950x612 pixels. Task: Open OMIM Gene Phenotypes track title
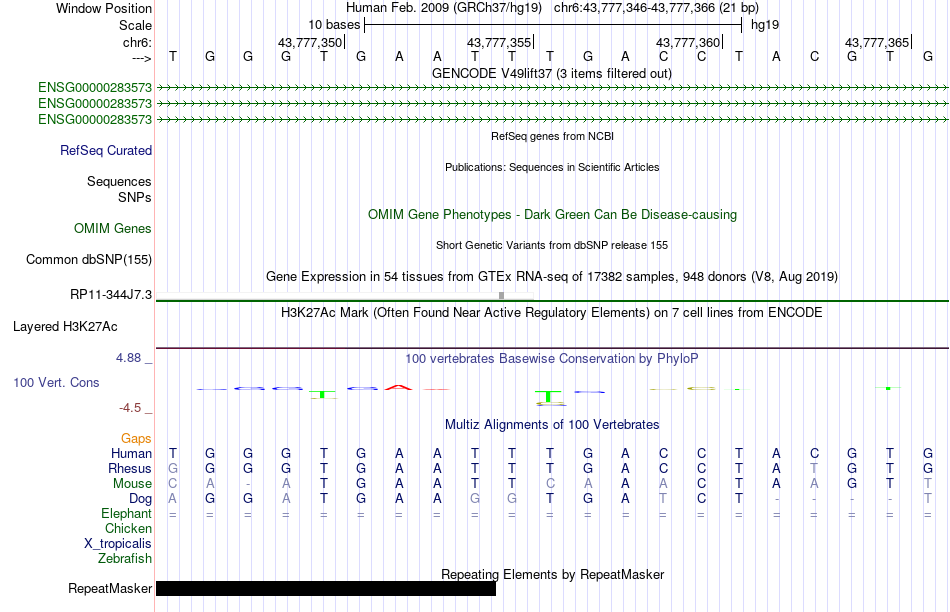(552, 215)
